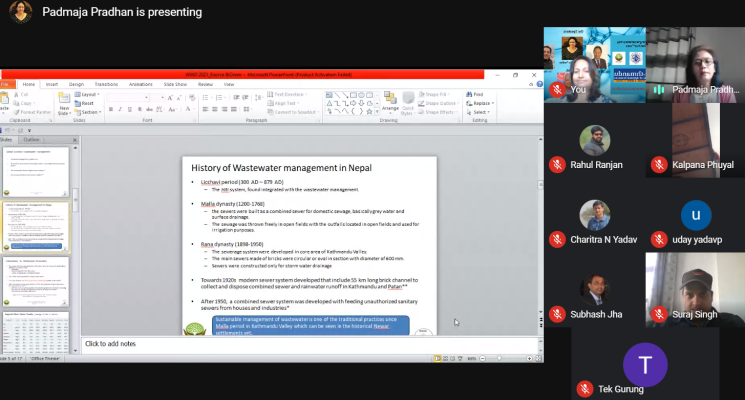
Task: Switch to the Transitions ribbon tab
Action: pos(106,84)
